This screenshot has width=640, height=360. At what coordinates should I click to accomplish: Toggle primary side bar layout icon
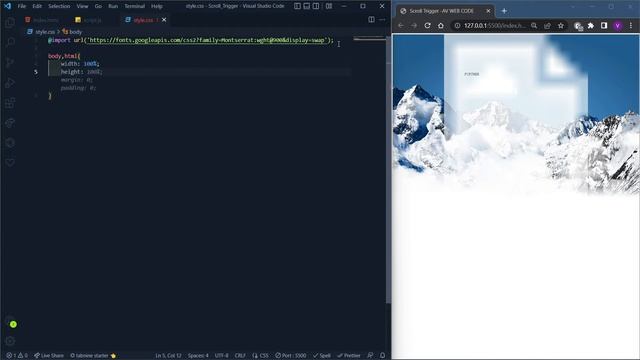tap(297, 6)
